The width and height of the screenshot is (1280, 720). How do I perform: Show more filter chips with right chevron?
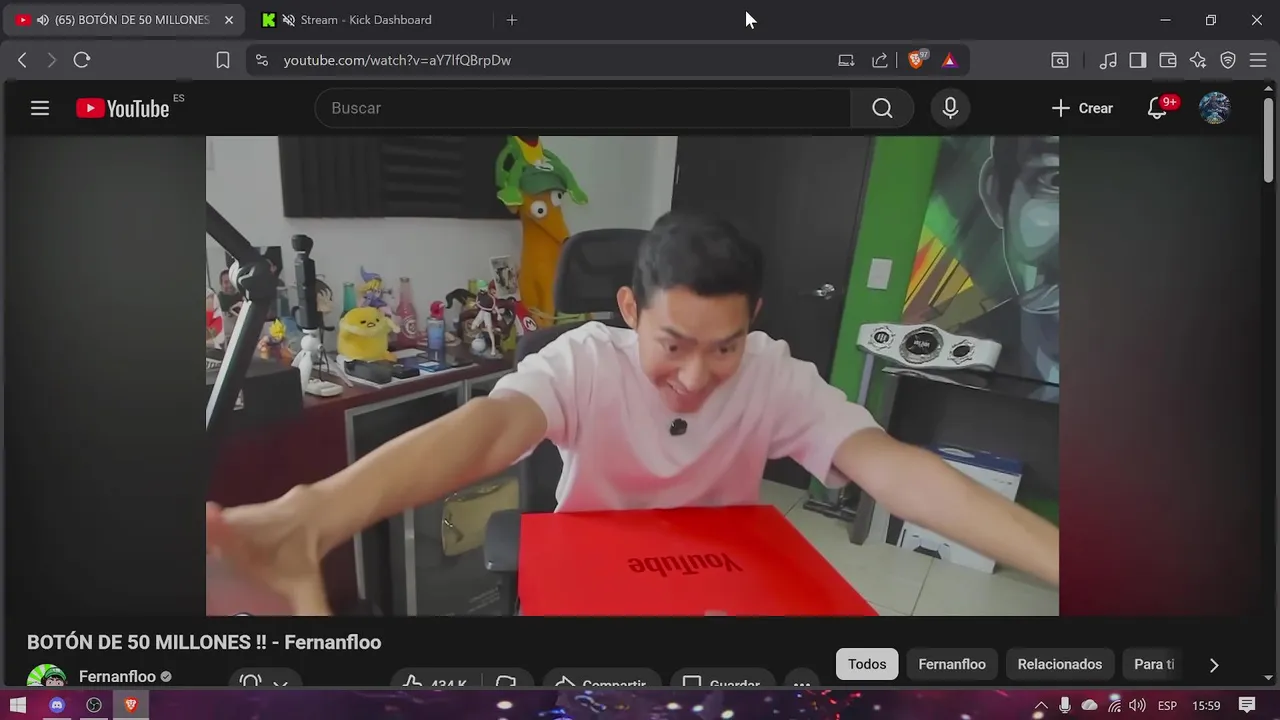pos(1214,665)
